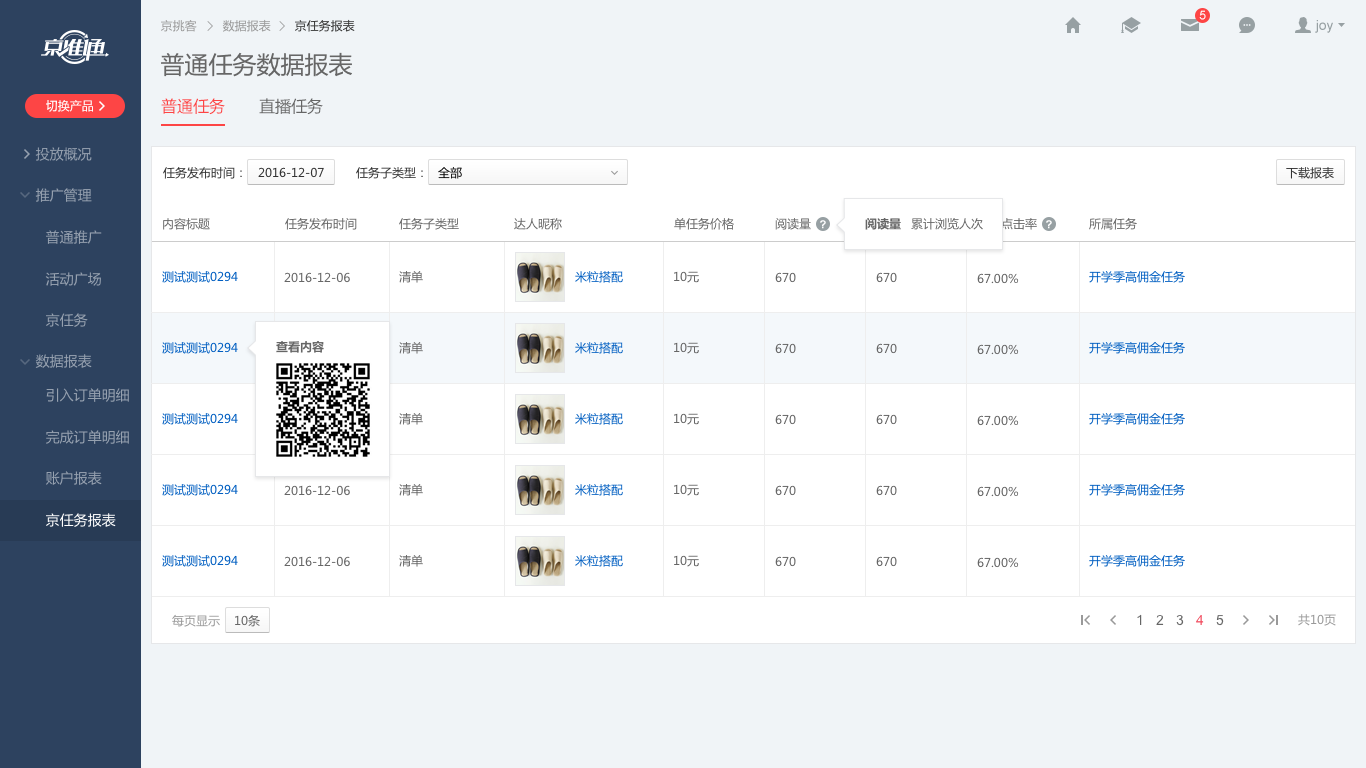Open the mail inbox with 5 notifications

click(x=1189, y=26)
